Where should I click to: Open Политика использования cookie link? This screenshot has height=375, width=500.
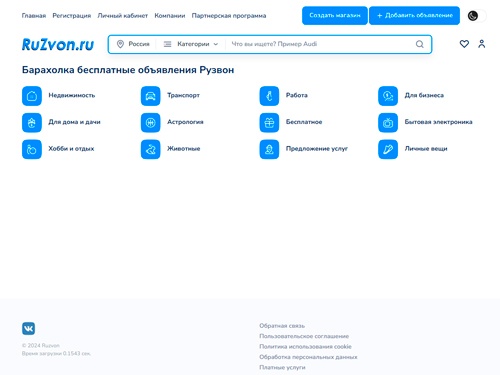(x=305, y=346)
